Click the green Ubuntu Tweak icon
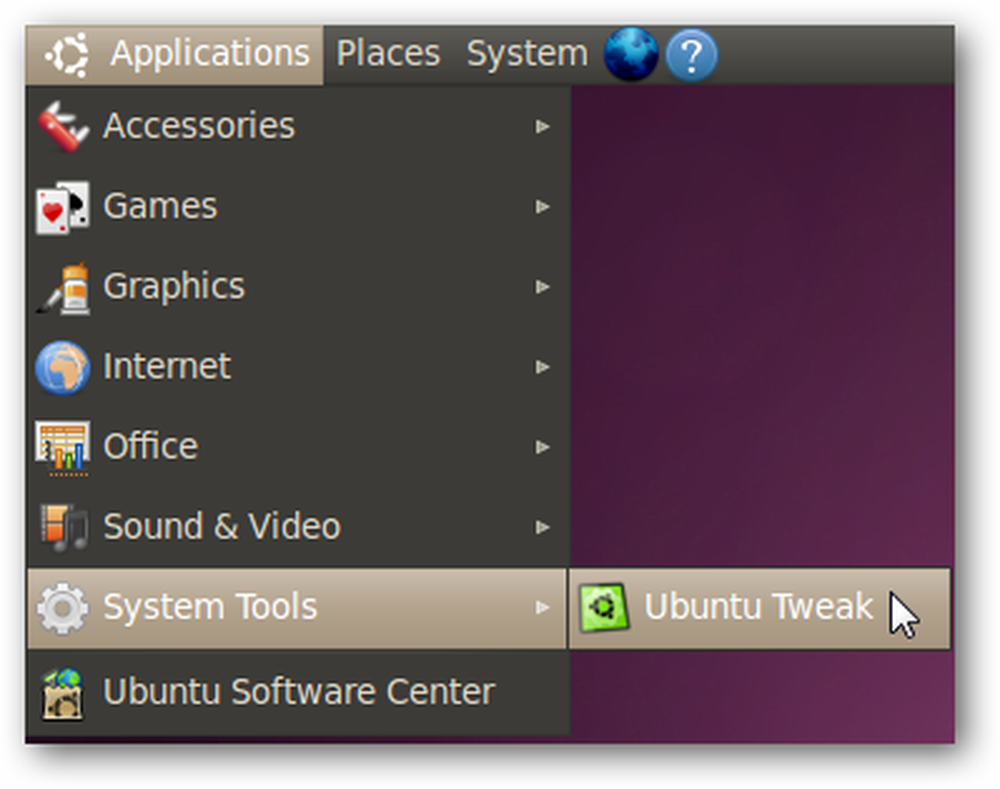The image size is (1000, 789). [603, 607]
